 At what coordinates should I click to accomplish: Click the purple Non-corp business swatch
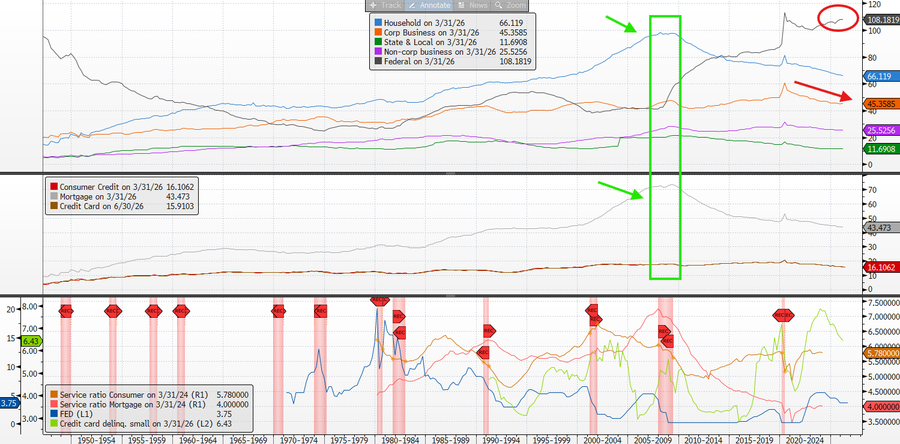click(x=378, y=51)
